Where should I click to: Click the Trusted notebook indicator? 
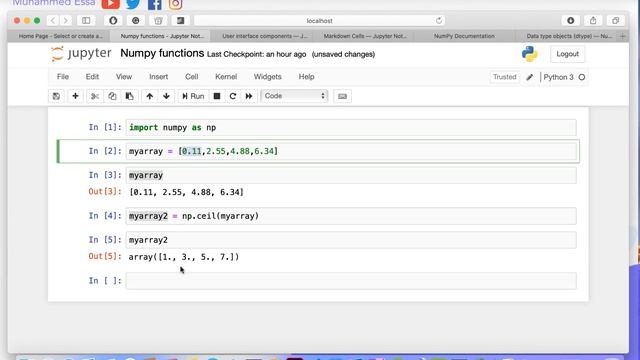tap(504, 77)
